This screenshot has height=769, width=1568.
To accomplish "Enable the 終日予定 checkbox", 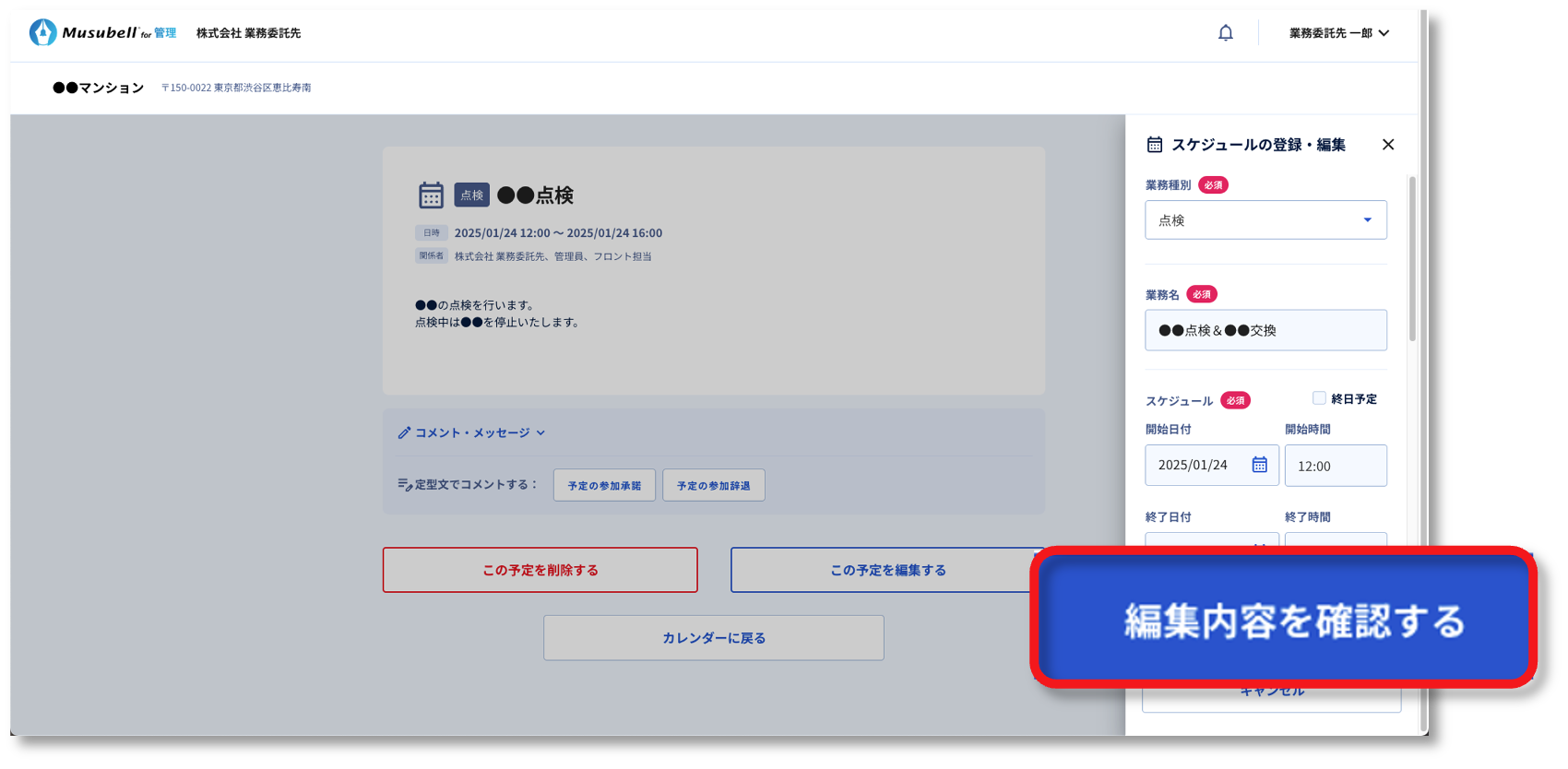I will (x=1319, y=398).
